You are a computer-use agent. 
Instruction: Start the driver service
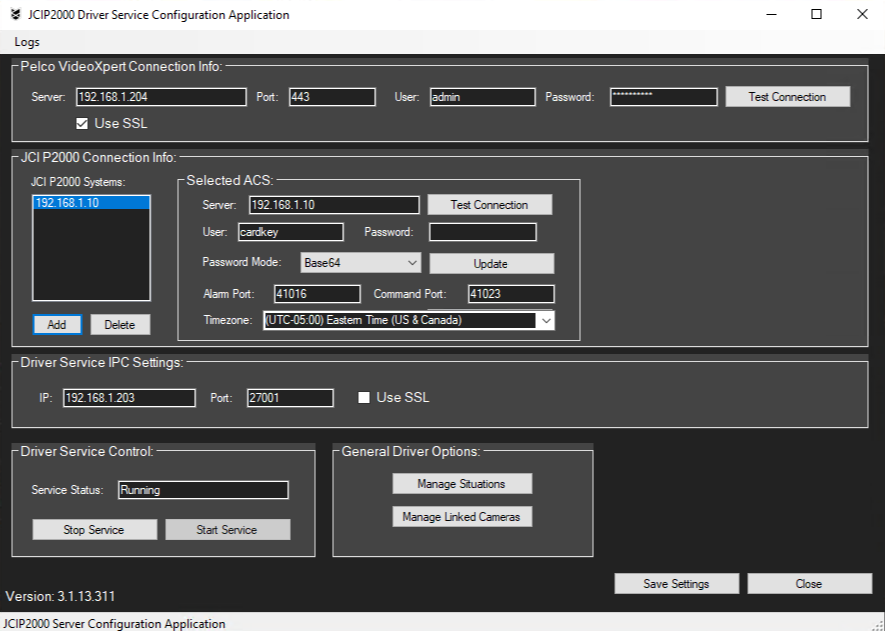coord(227,528)
